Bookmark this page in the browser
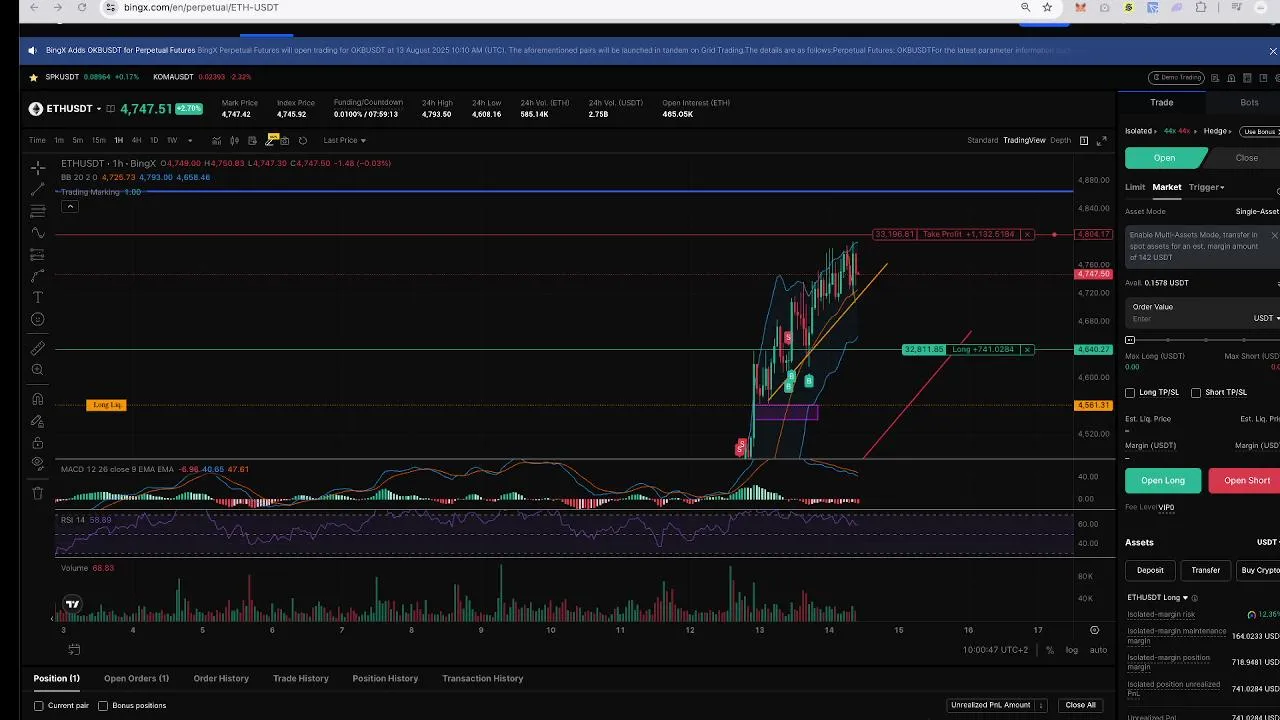Viewport: 1280px width, 720px height. [1047, 7]
